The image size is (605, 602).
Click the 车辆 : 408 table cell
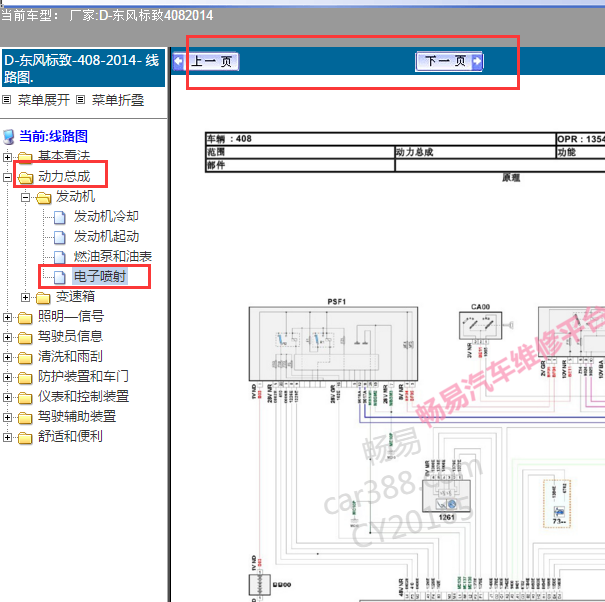click(380, 139)
